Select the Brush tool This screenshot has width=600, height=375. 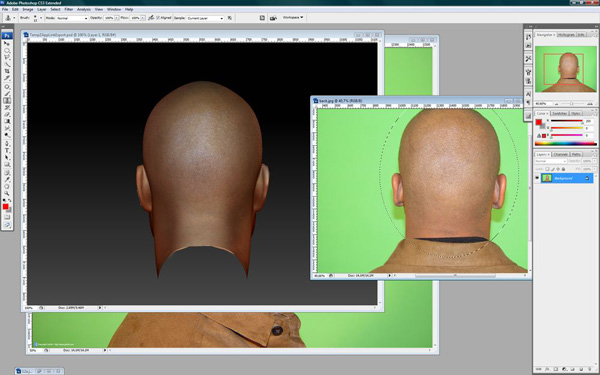click(x=7, y=93)
